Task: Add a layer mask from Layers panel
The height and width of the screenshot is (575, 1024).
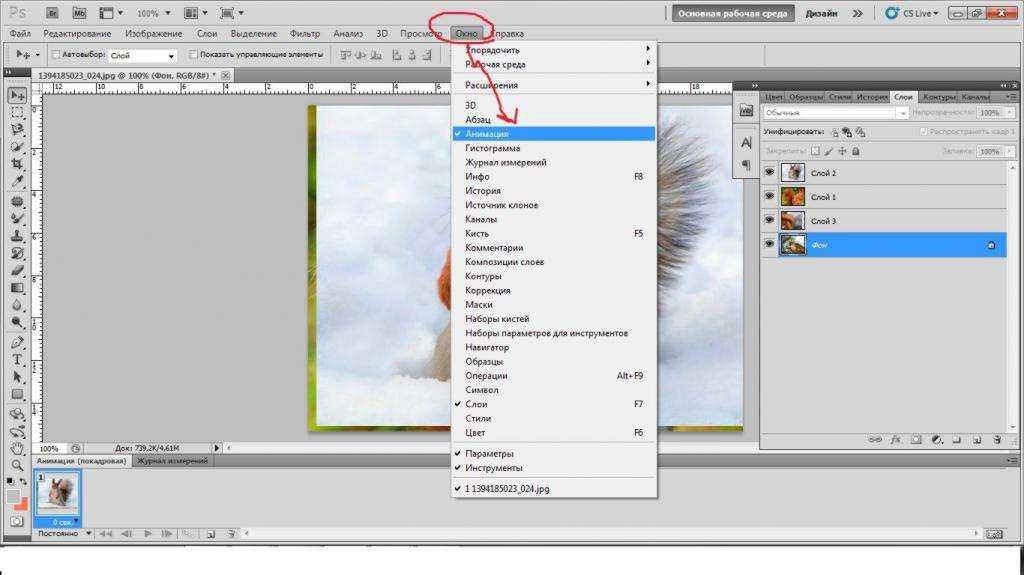Action: (916, 440)
